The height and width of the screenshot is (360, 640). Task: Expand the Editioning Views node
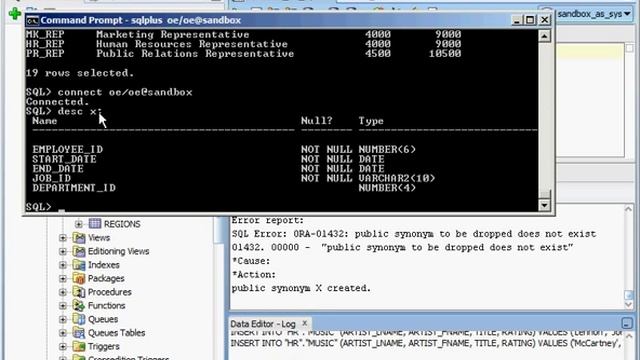coord(63,251)
